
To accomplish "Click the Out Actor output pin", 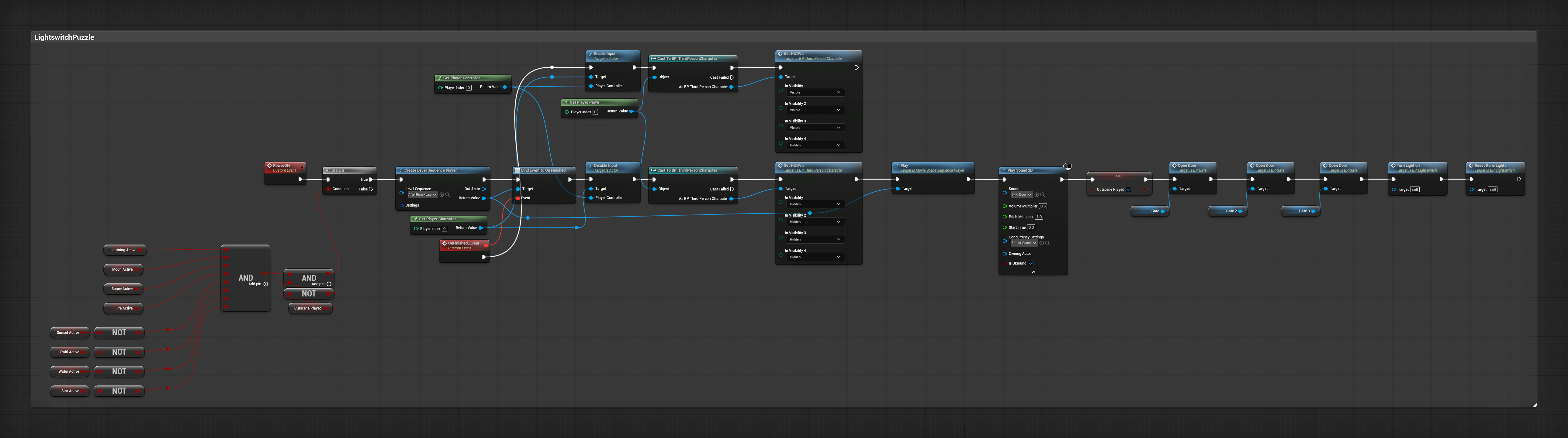I will point(484,189).
